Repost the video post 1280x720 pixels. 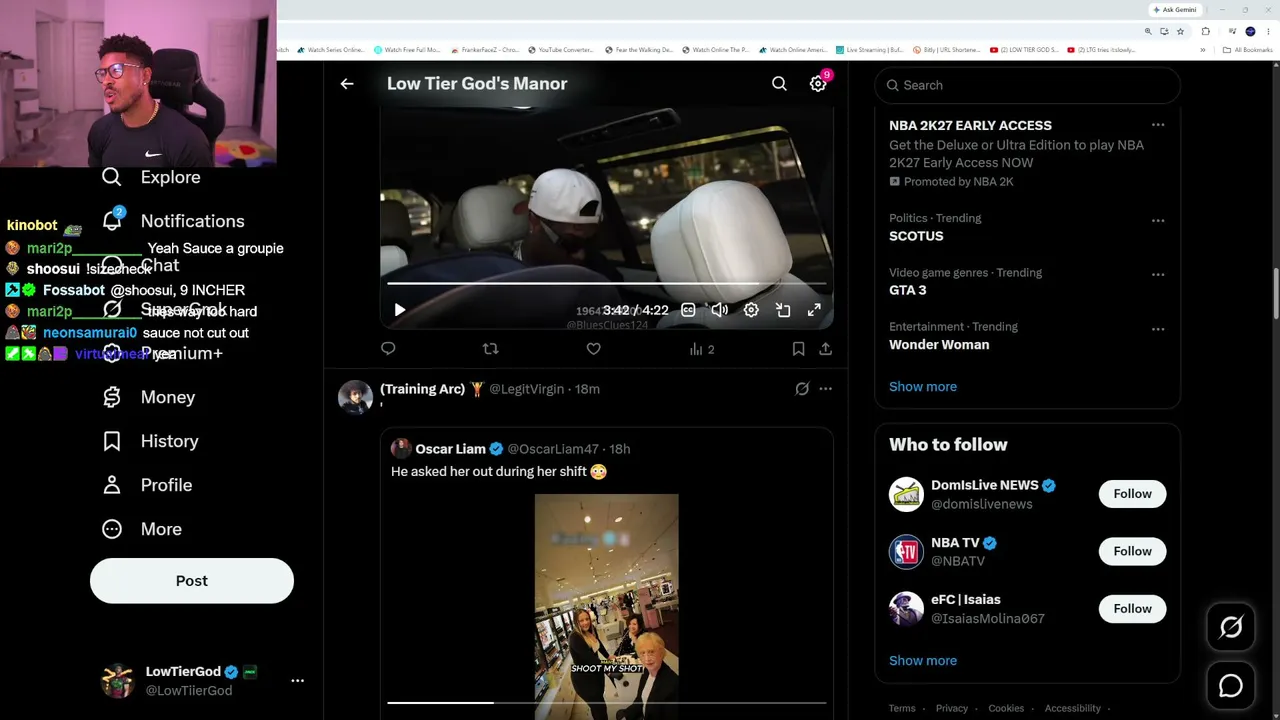[x=490, y=349]
